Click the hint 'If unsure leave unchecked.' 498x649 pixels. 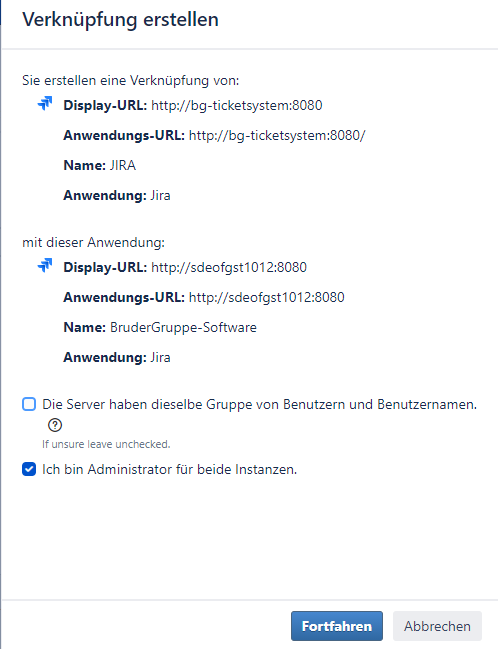pyautogui.click(x=106, y=444)
